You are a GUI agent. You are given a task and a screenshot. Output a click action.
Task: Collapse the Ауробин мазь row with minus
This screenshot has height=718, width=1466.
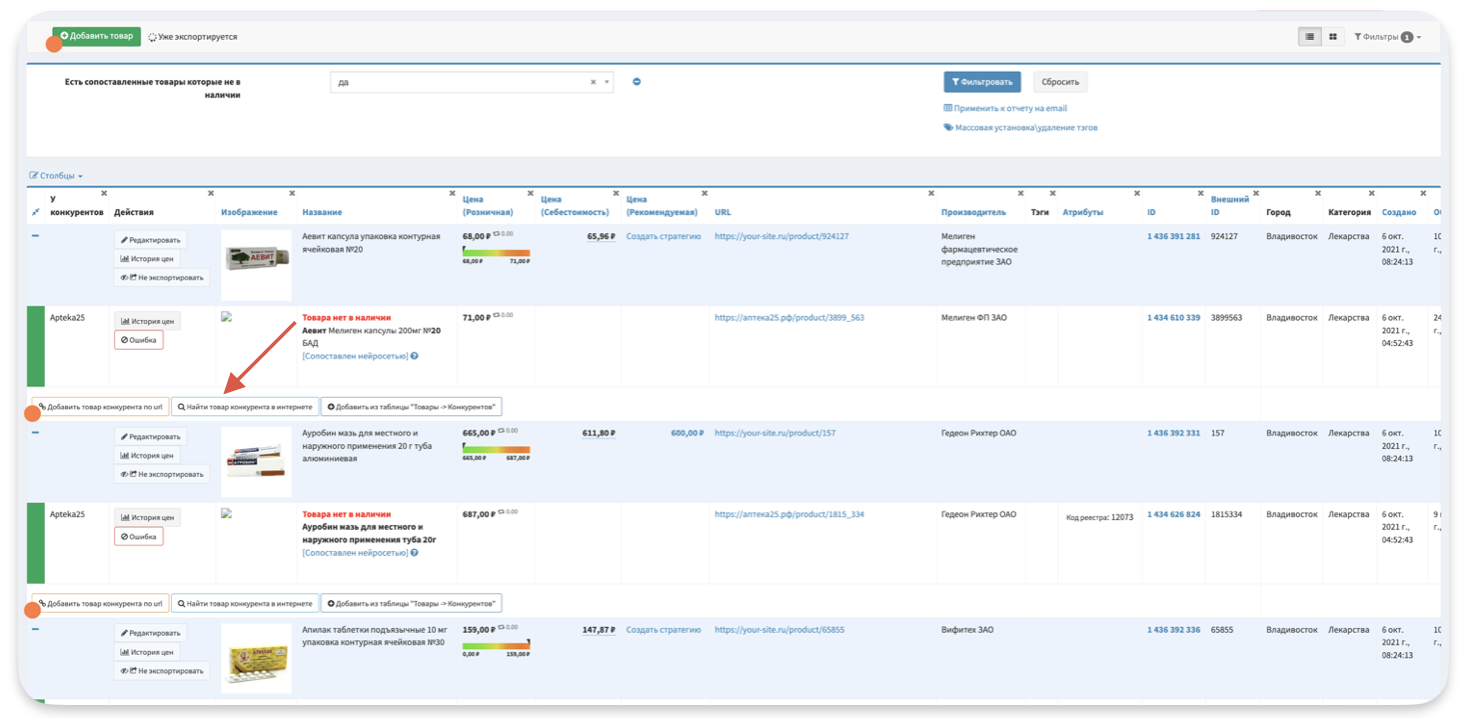(36, 433)
